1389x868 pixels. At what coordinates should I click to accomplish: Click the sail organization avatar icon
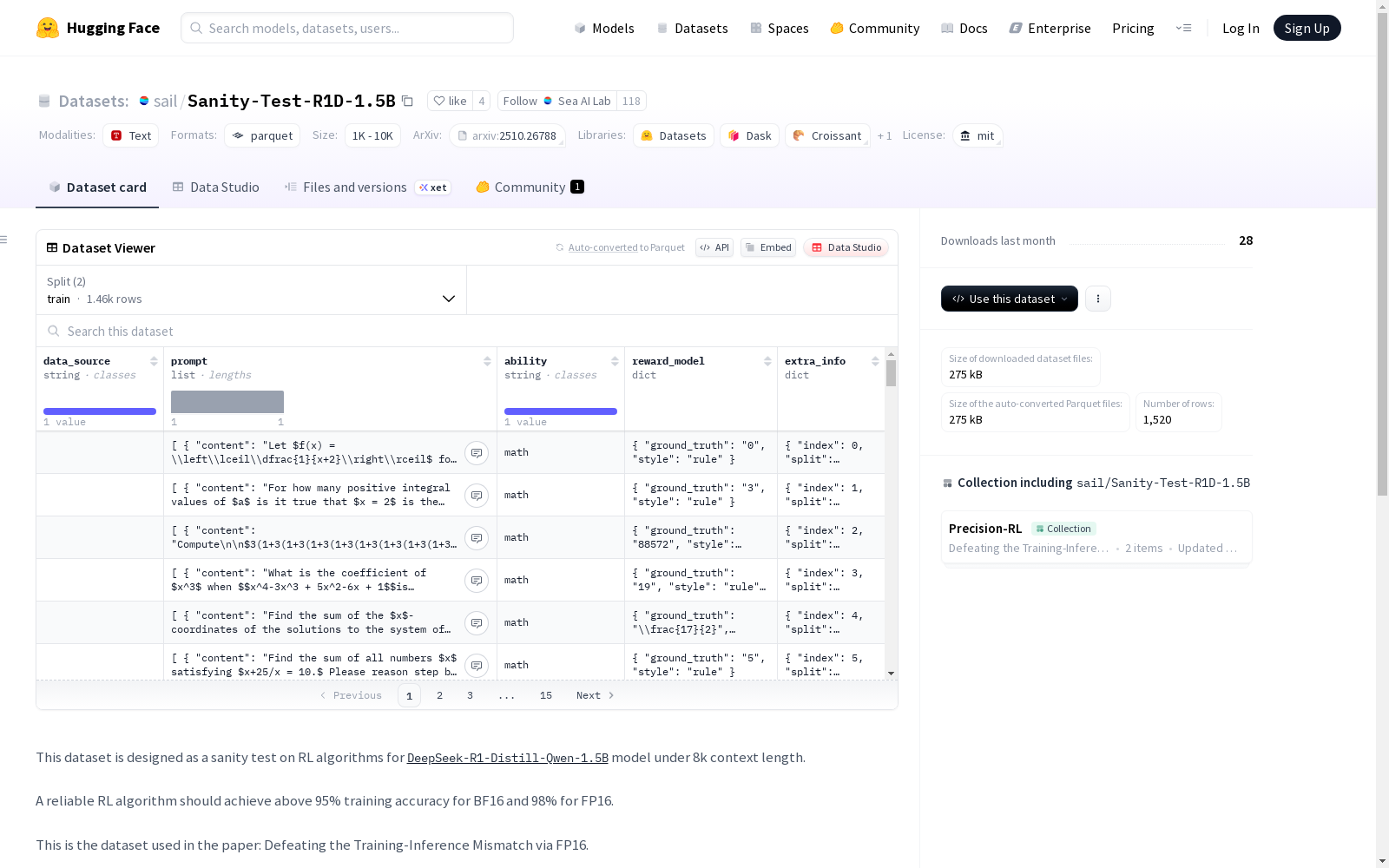click(x=144, y=101)
